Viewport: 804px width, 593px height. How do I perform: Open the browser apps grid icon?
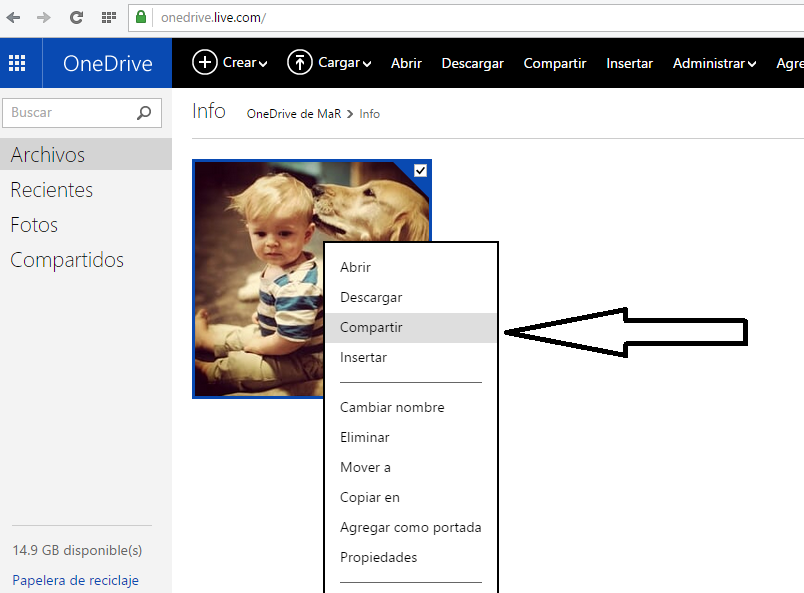pyautogui.click(x=108, y=17)
